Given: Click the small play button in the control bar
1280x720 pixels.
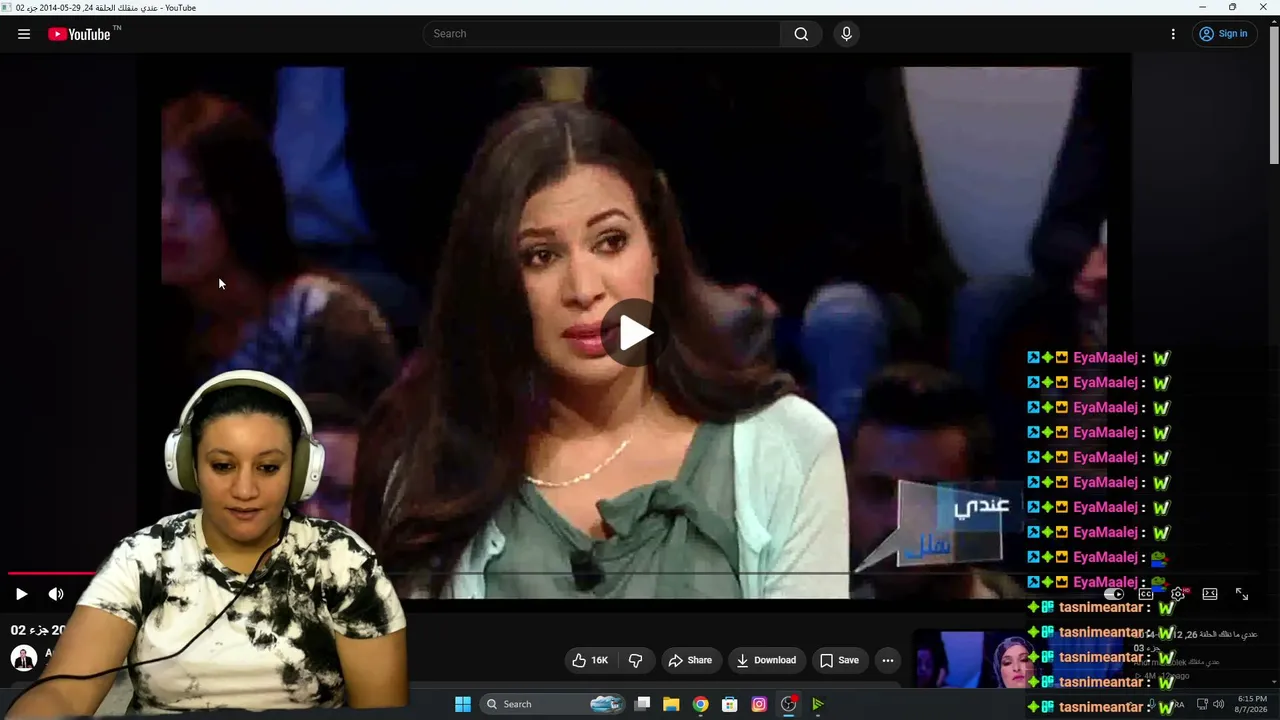Looking at the screenshot, I should pos(21,594).
